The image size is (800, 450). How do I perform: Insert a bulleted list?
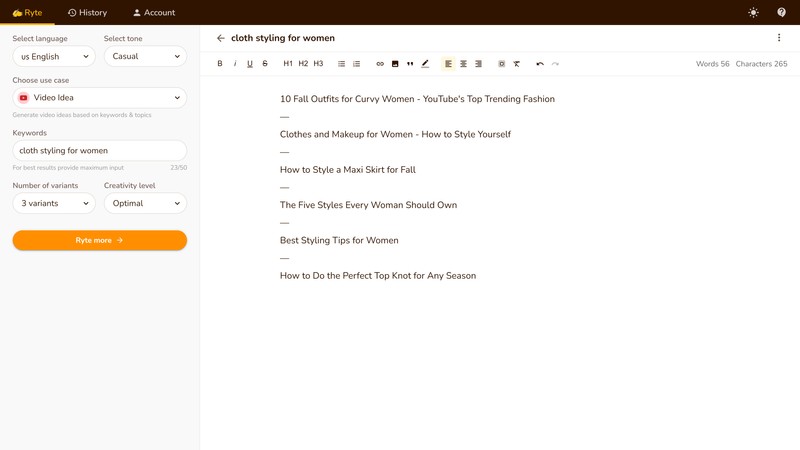pos(341,64)
